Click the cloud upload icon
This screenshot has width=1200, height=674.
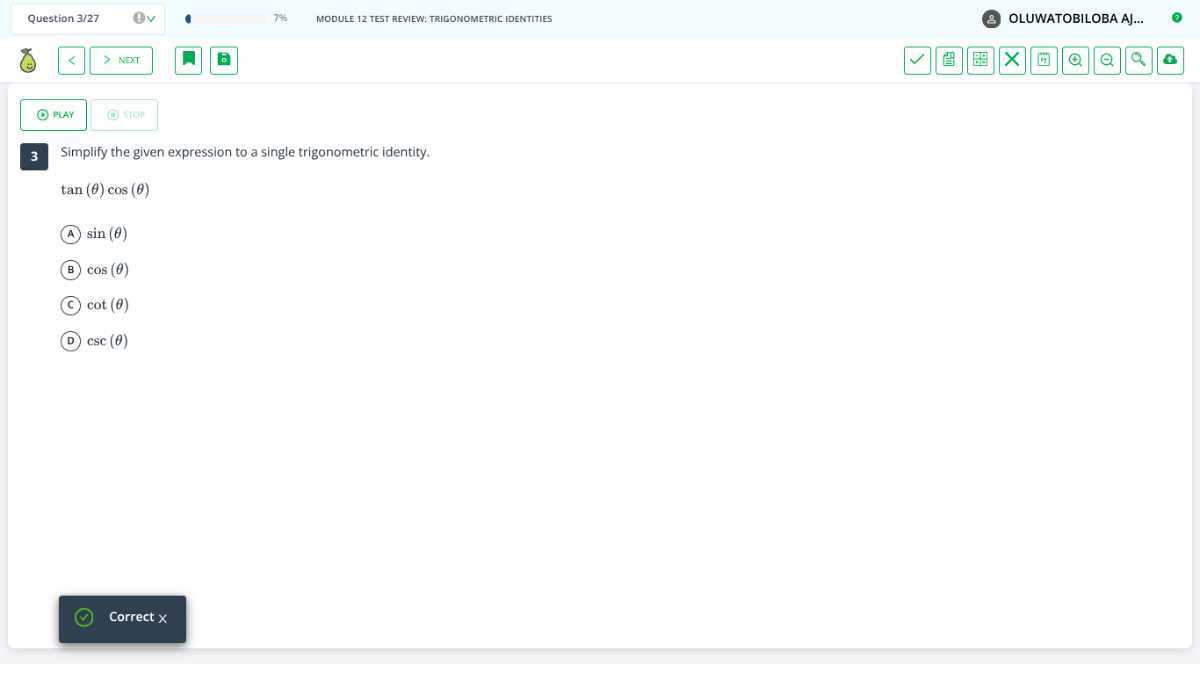[1170, 60]
